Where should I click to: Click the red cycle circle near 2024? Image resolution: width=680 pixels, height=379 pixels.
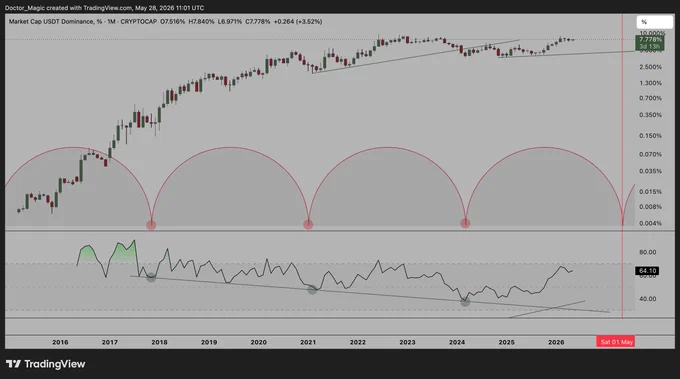pos(465,223)
